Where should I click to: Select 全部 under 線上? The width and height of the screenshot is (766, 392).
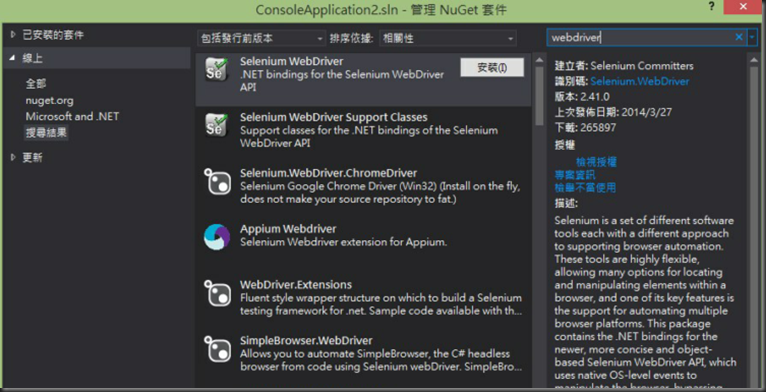point(36,84)
